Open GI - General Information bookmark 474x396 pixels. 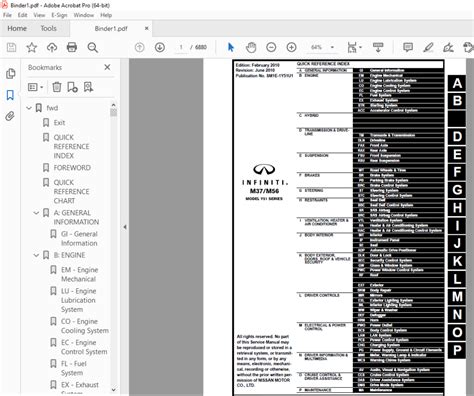coord(79,238)
